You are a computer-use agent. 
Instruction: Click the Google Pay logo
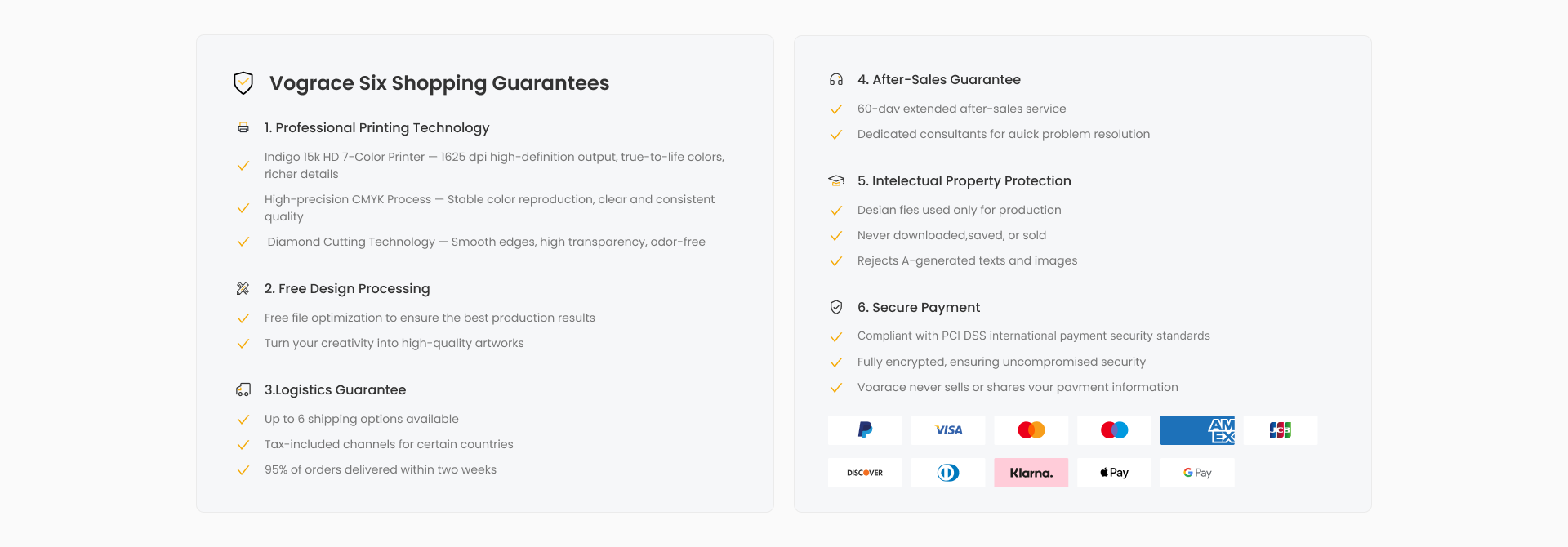pos(1197,473)
